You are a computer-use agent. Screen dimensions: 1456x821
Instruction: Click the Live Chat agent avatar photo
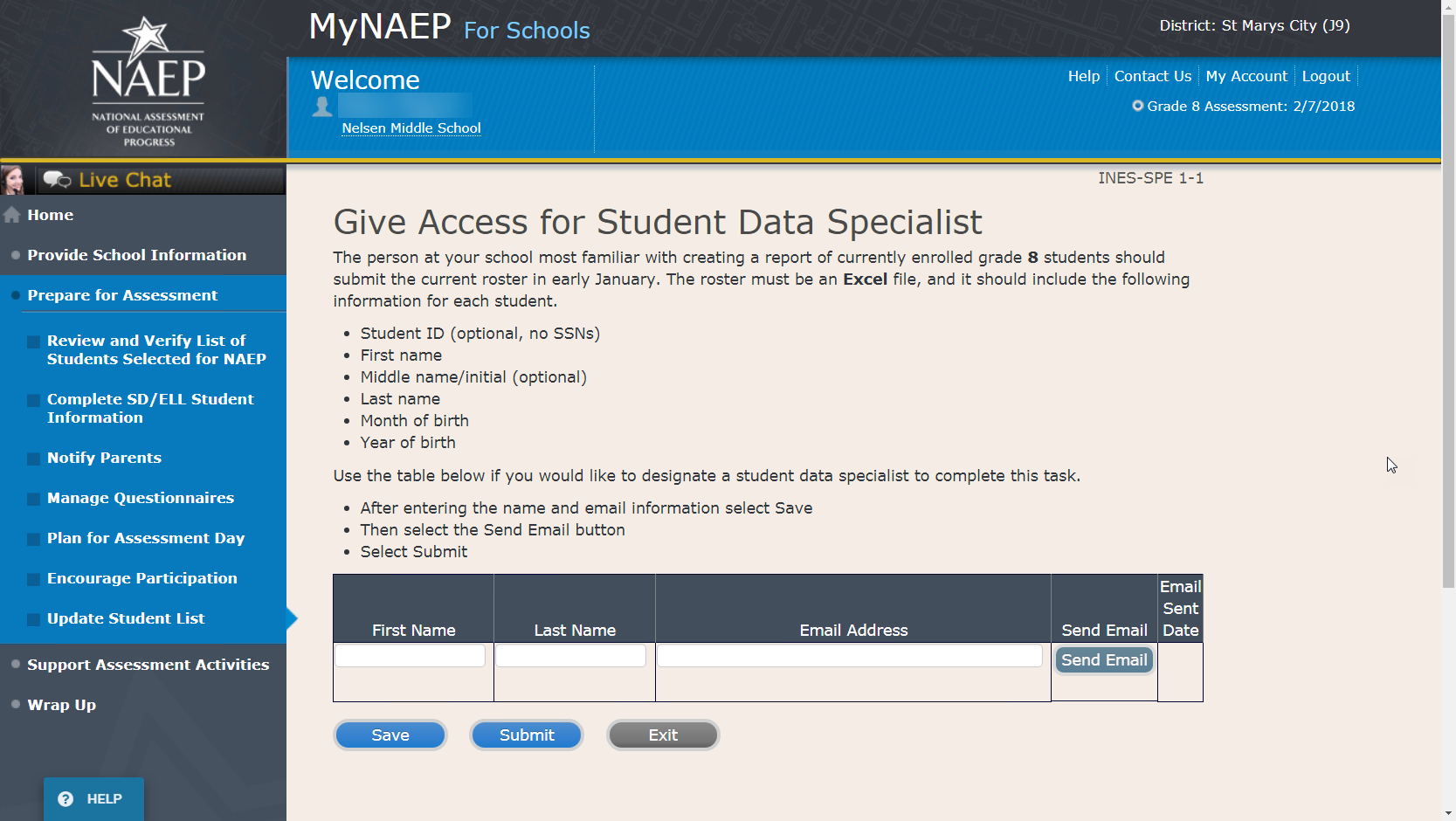[x=13, y=180]
